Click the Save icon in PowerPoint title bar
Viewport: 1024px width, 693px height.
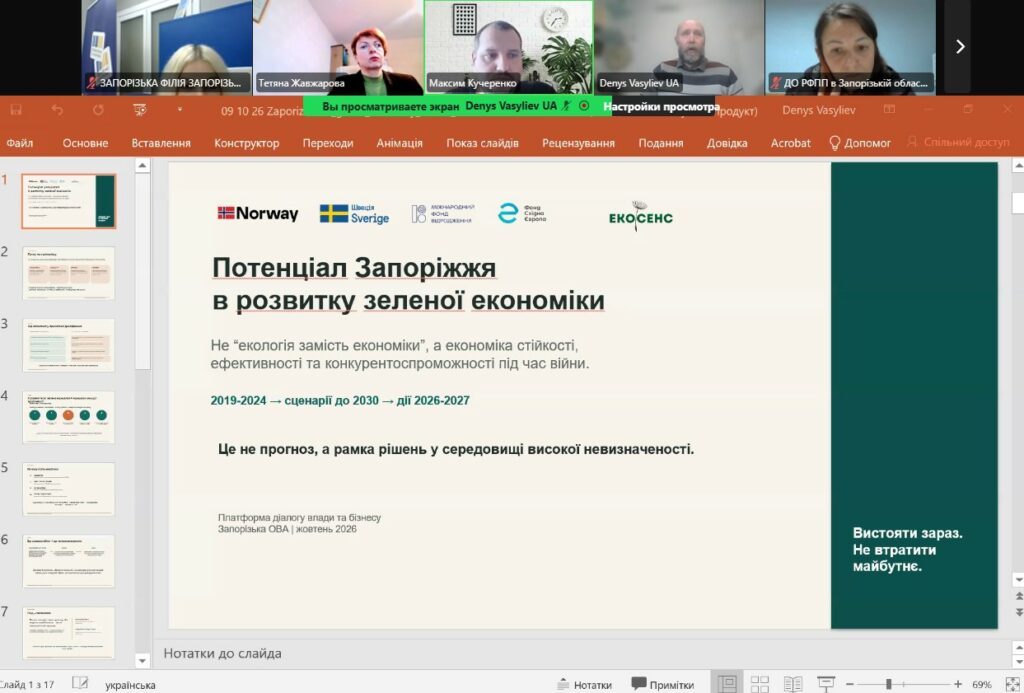[16, 110]
